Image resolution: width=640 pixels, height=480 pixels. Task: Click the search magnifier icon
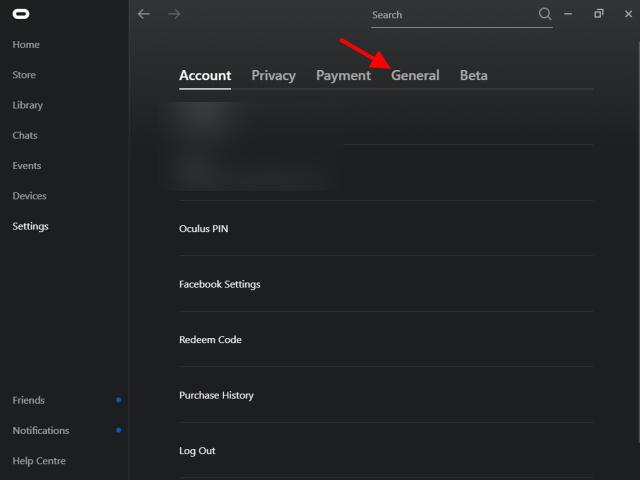point(545,14)
